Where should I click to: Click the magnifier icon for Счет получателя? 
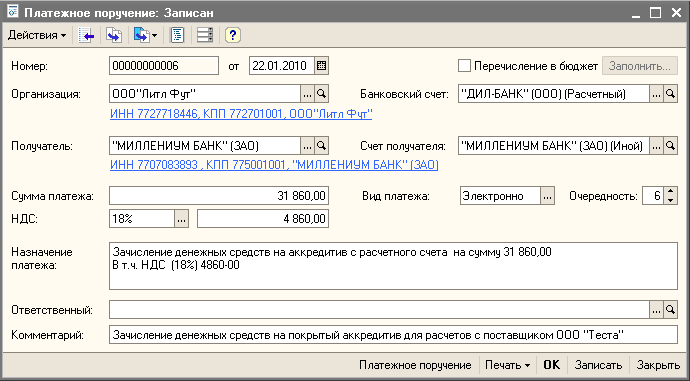coord(670,146)
